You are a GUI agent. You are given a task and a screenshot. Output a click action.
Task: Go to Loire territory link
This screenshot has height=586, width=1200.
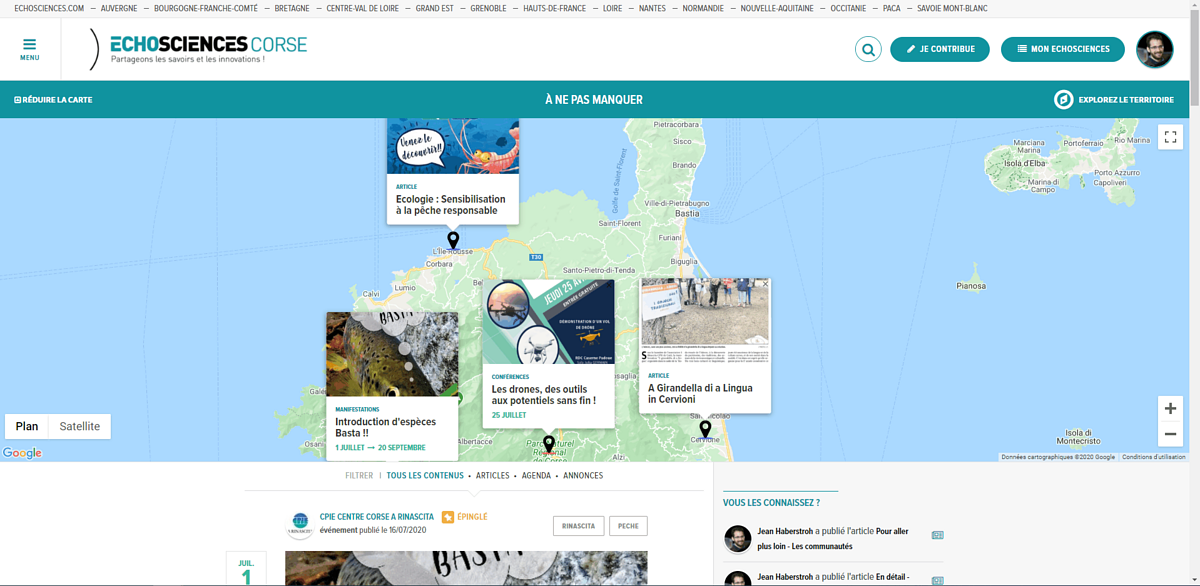(x=612, y=8)
